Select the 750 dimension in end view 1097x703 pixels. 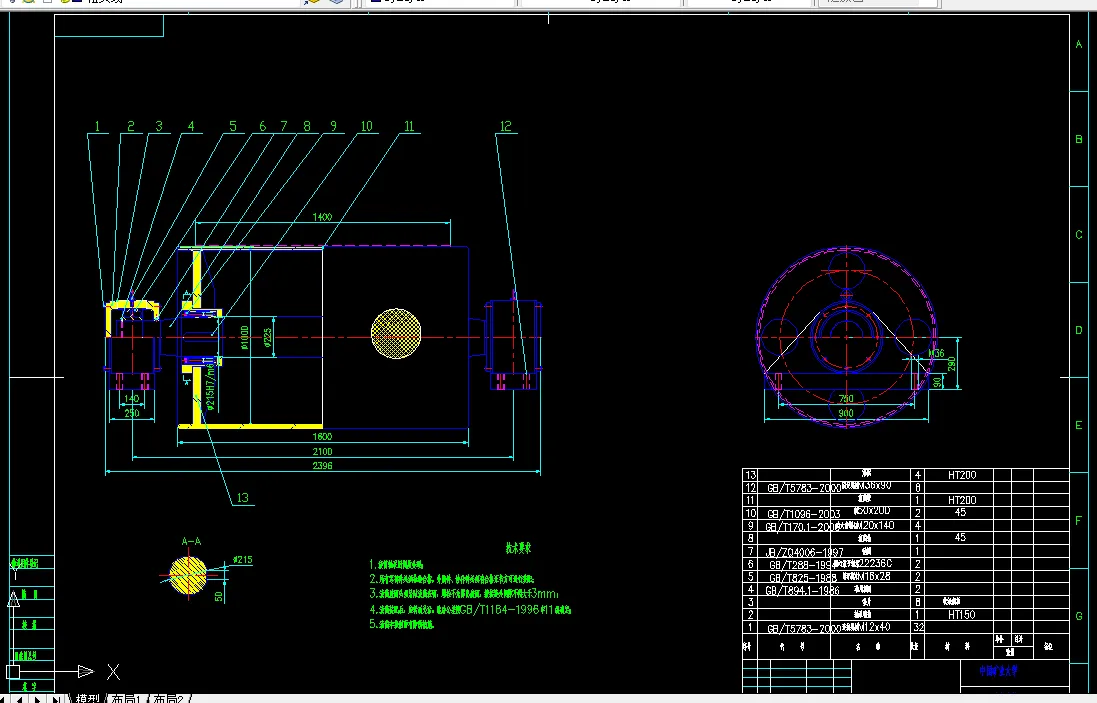pyautogui.click(x=846, y=399)
